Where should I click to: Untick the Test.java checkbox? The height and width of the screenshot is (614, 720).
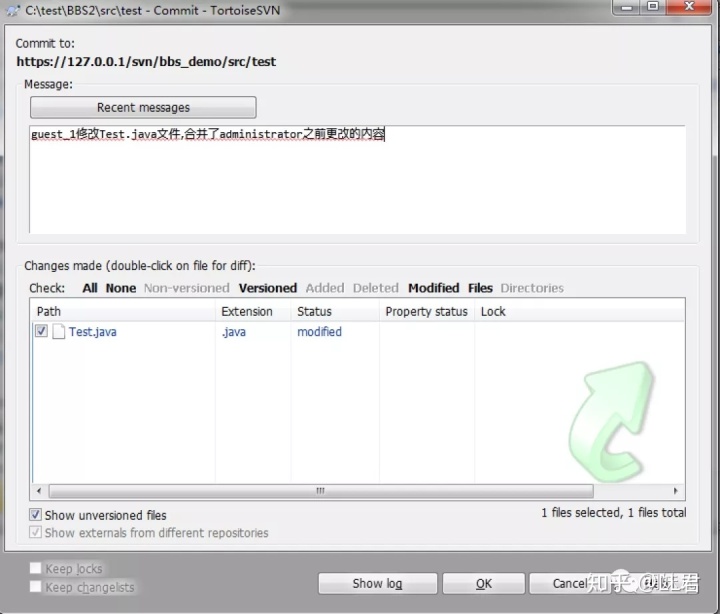[x=41, y=331]
